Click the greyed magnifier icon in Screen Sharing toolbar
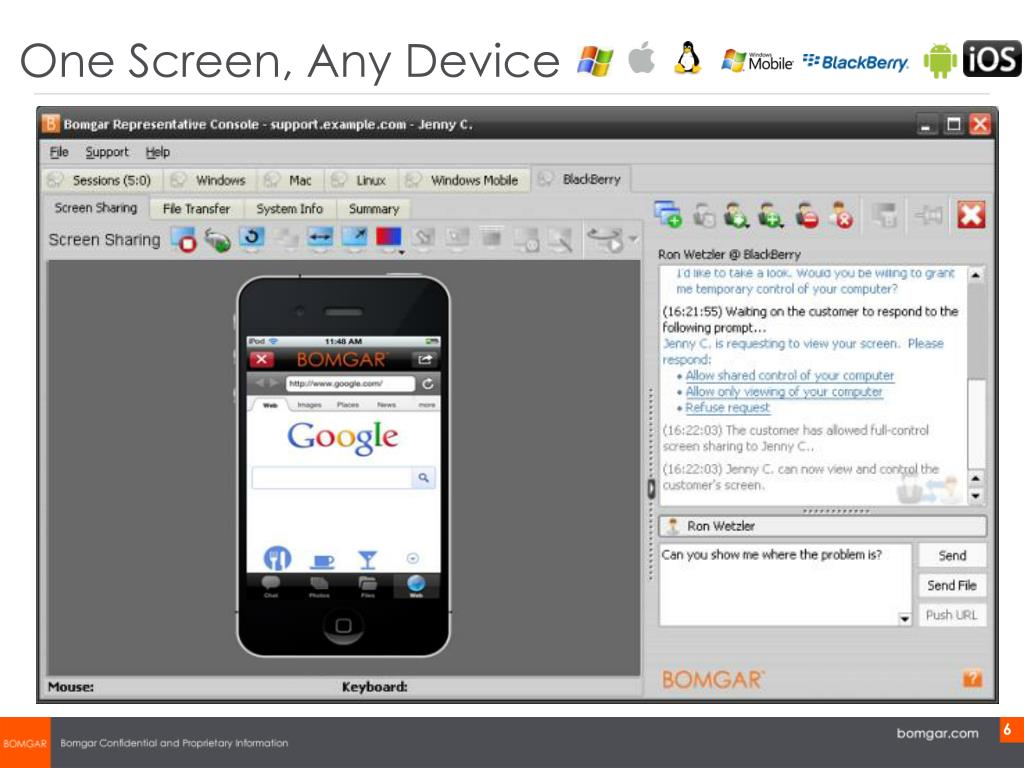Image resolution: width=1024 pixels, height=768 pixels. click(x=560, y=240)
